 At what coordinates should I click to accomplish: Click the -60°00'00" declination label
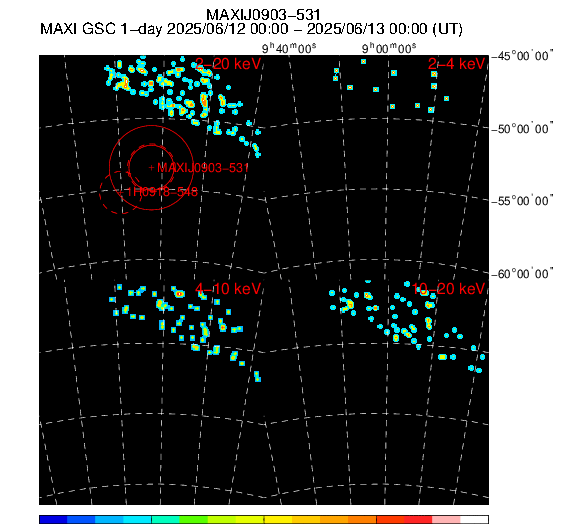click(x=522, y=274)
